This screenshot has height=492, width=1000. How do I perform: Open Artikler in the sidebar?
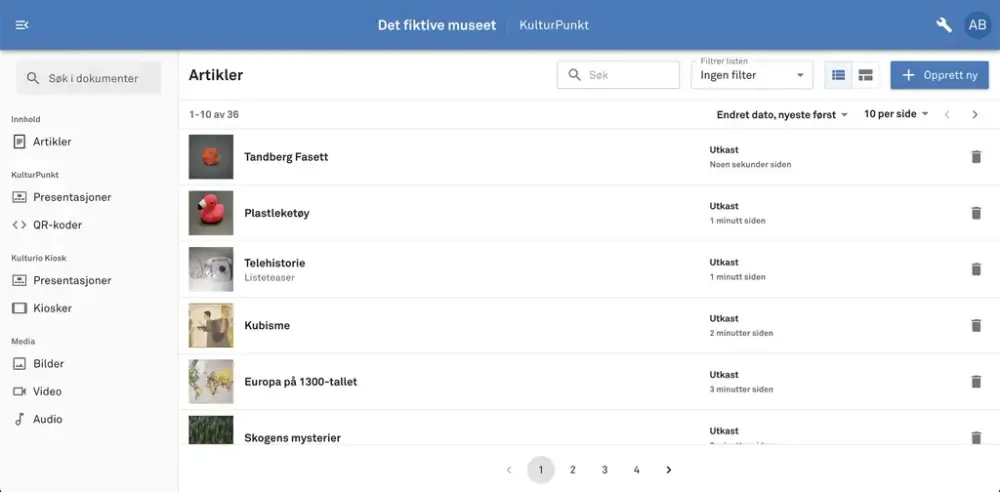tap(52, 142)
